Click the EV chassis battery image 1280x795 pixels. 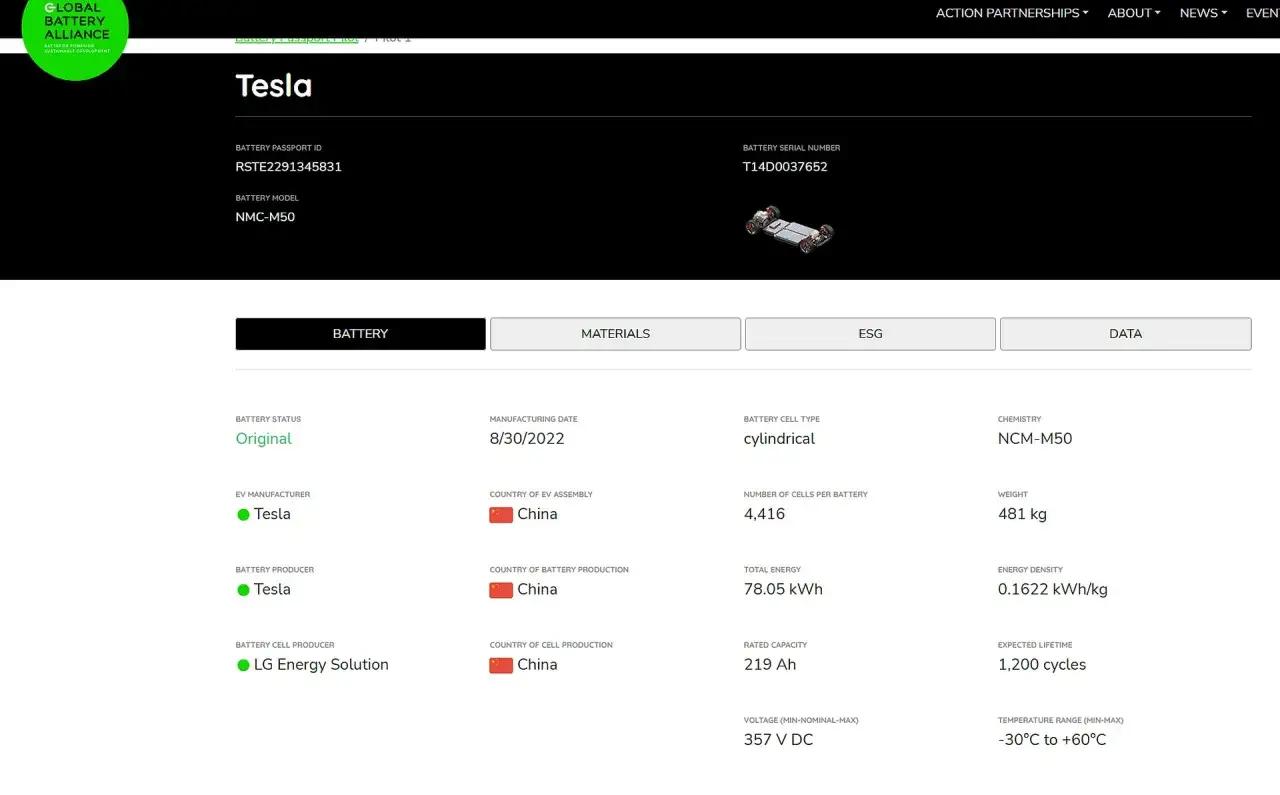[789, 228]
